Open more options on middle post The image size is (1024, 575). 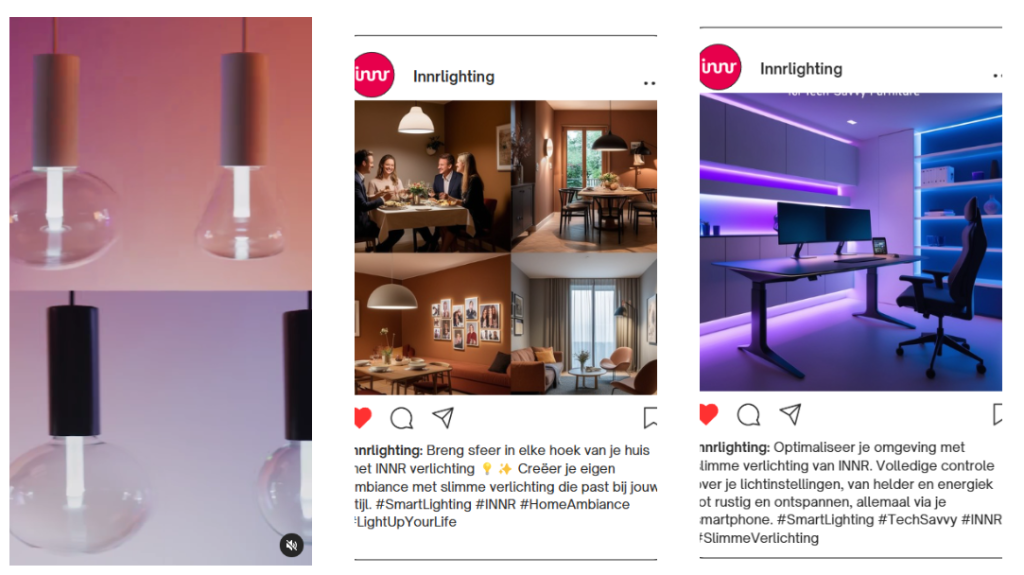pyautogui.click(x=649, y=83)
